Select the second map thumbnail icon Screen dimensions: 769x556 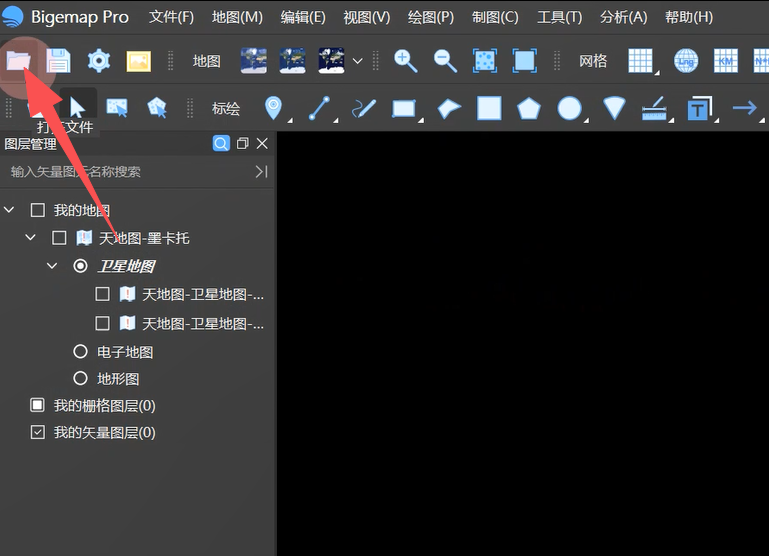[x=293, y=61]
